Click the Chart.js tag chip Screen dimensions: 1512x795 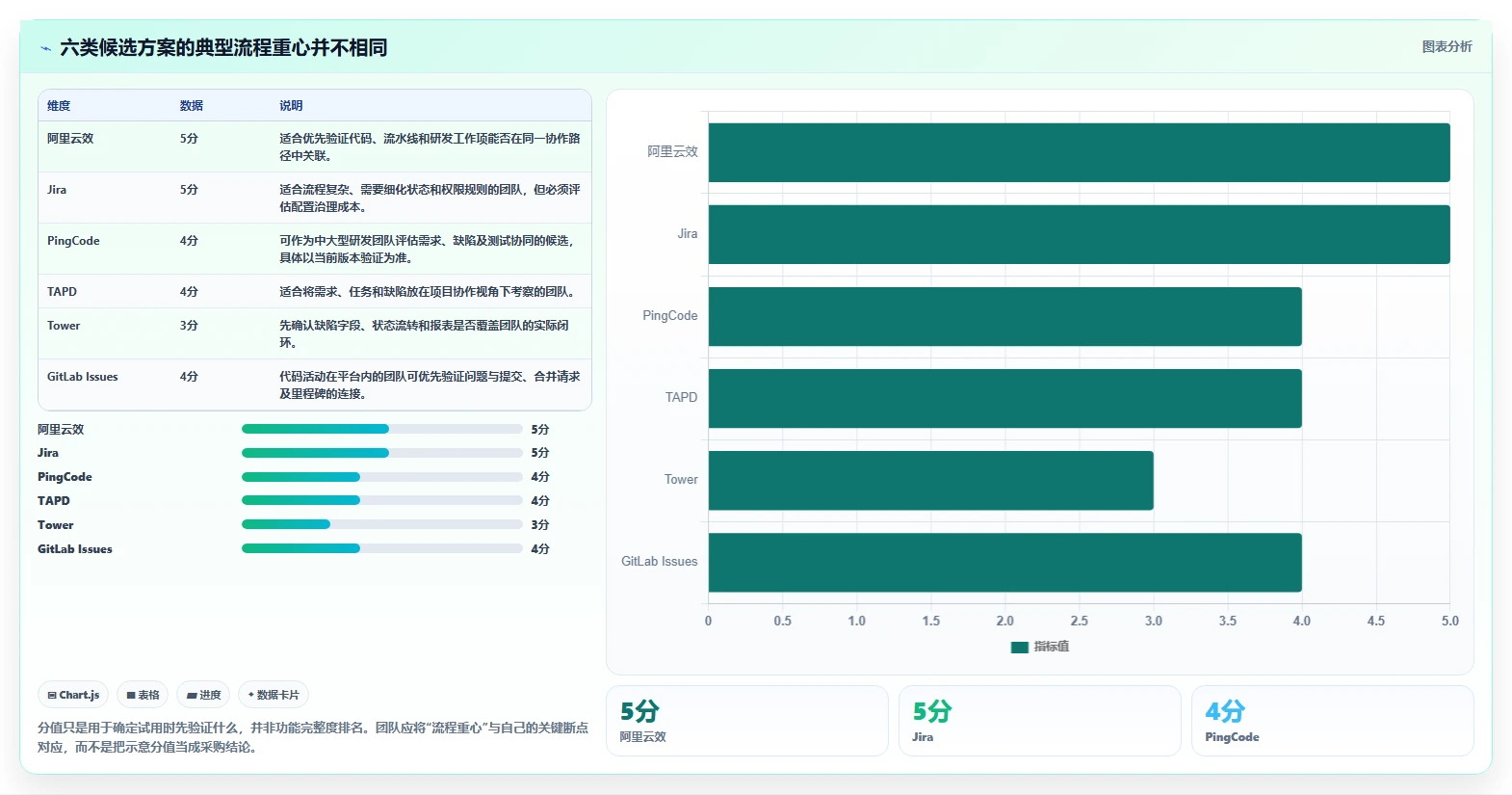coord(73,695)
